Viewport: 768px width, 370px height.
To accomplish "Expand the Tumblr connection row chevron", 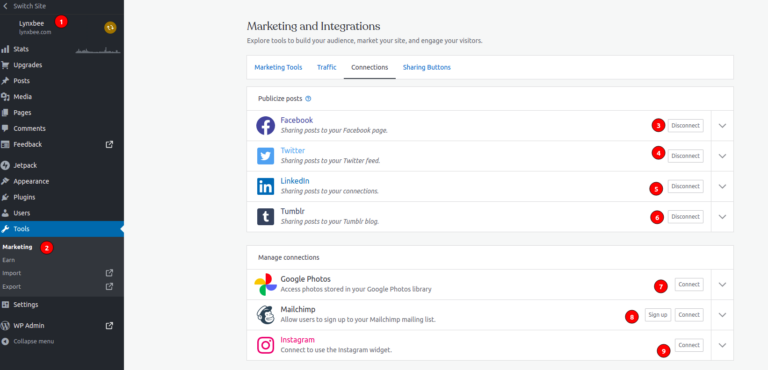I will 722,217.
